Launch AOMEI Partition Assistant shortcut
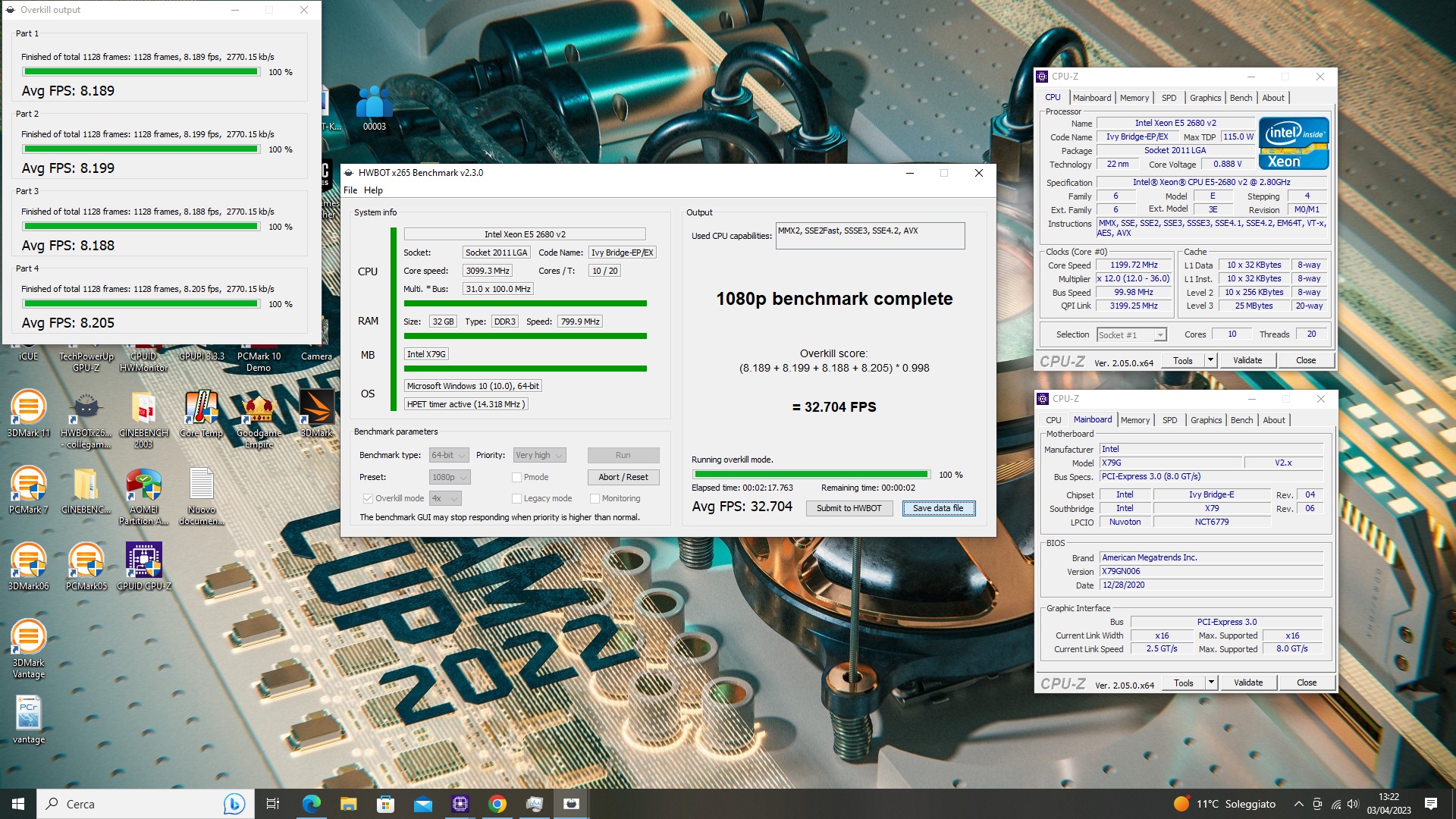1456x819 pixels. [x=143, y=497]
